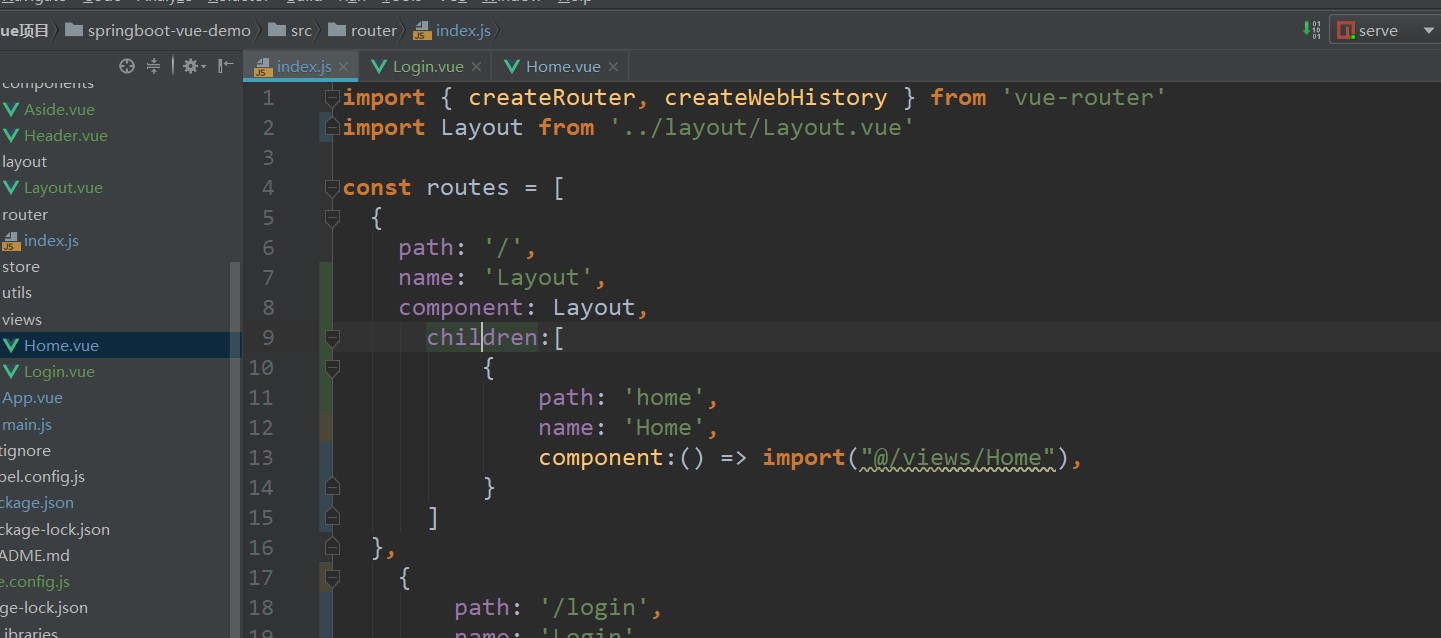Viewport: 1441px width, 638px height.
Task: Select vue.config.js in project tree
Action: click(x=35, y=581)
